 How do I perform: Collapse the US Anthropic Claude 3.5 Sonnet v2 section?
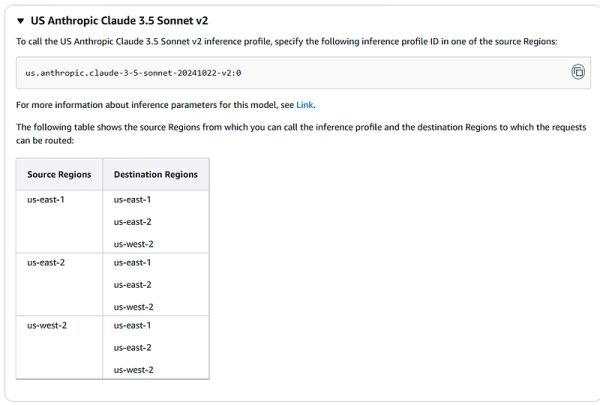20,20
